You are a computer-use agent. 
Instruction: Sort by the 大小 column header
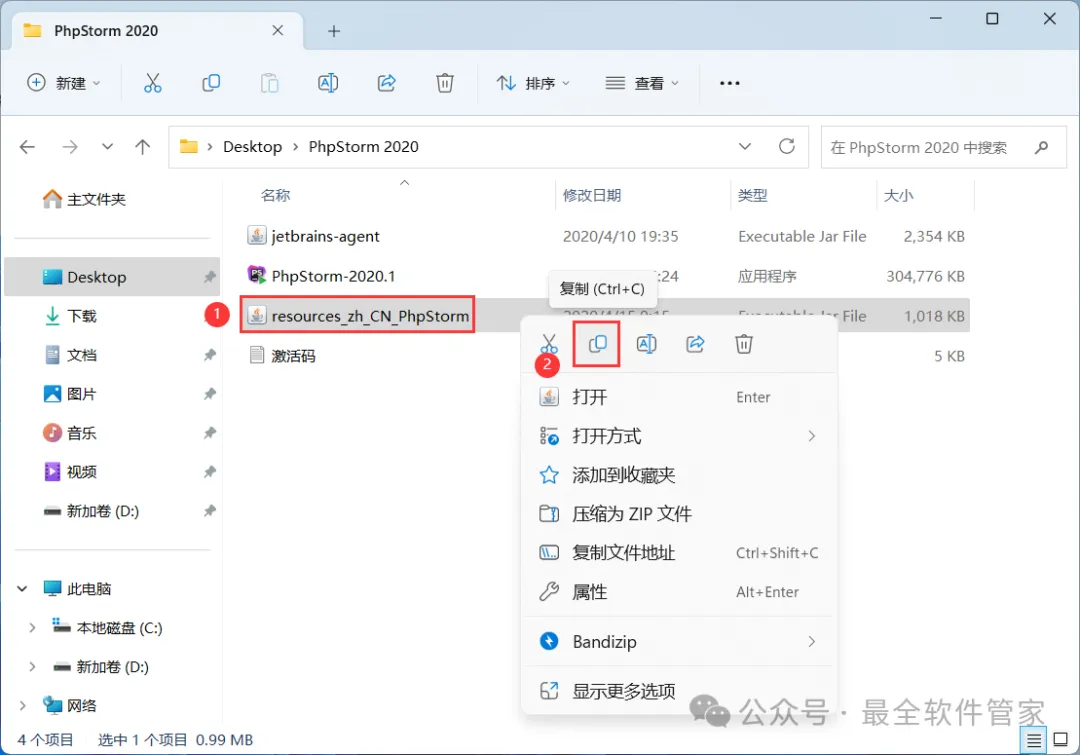(898, 196)
